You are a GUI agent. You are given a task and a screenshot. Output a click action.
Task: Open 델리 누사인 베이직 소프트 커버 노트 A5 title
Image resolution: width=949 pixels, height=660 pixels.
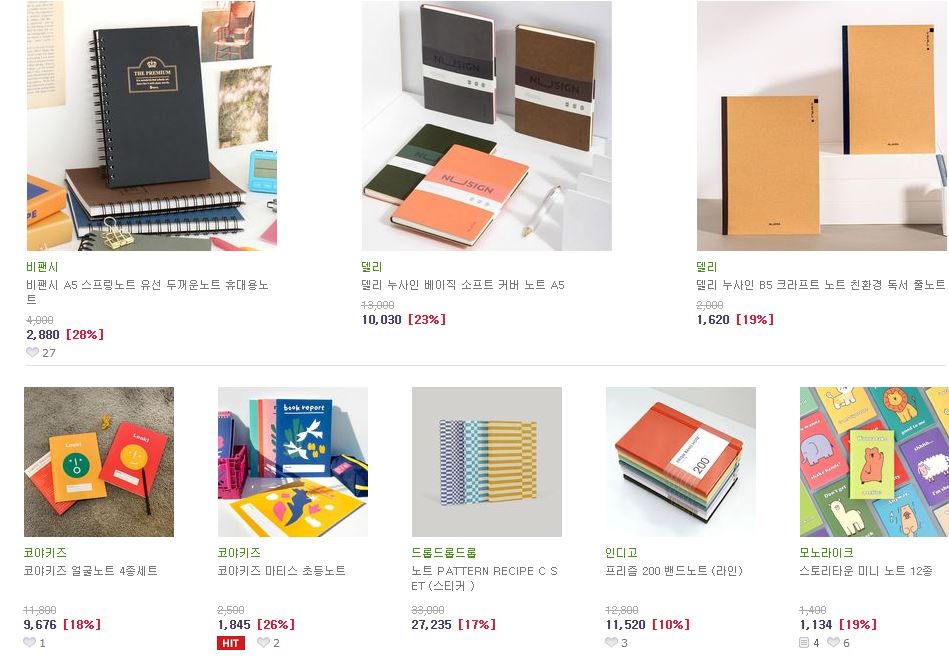point(463,285)
